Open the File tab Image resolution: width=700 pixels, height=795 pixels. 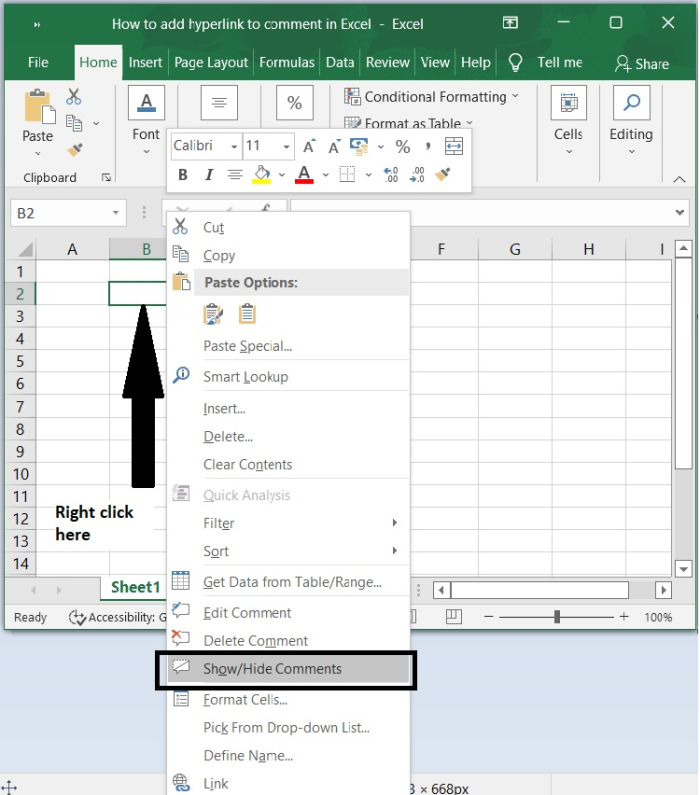coord(38,62)
